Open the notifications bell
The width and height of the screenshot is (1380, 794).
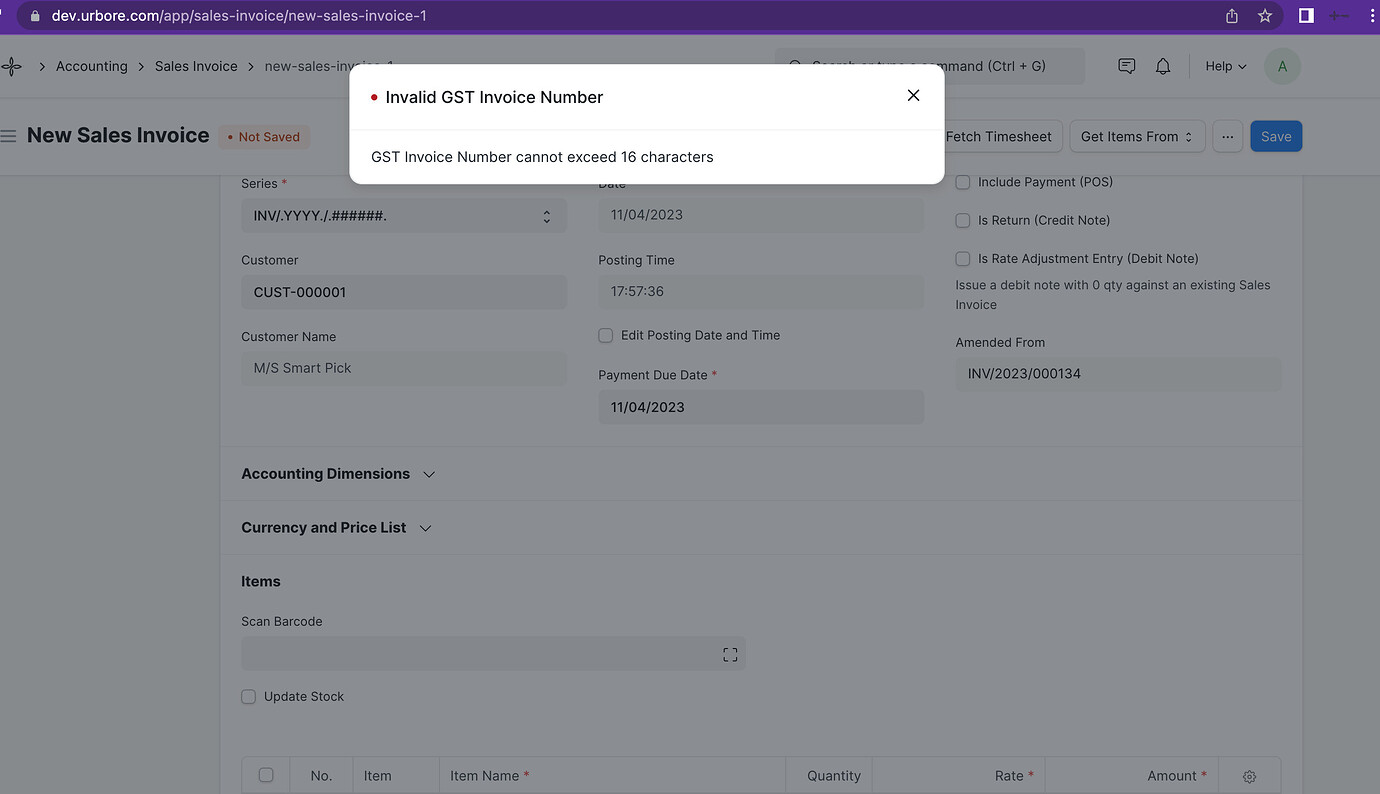[1163, 66]
